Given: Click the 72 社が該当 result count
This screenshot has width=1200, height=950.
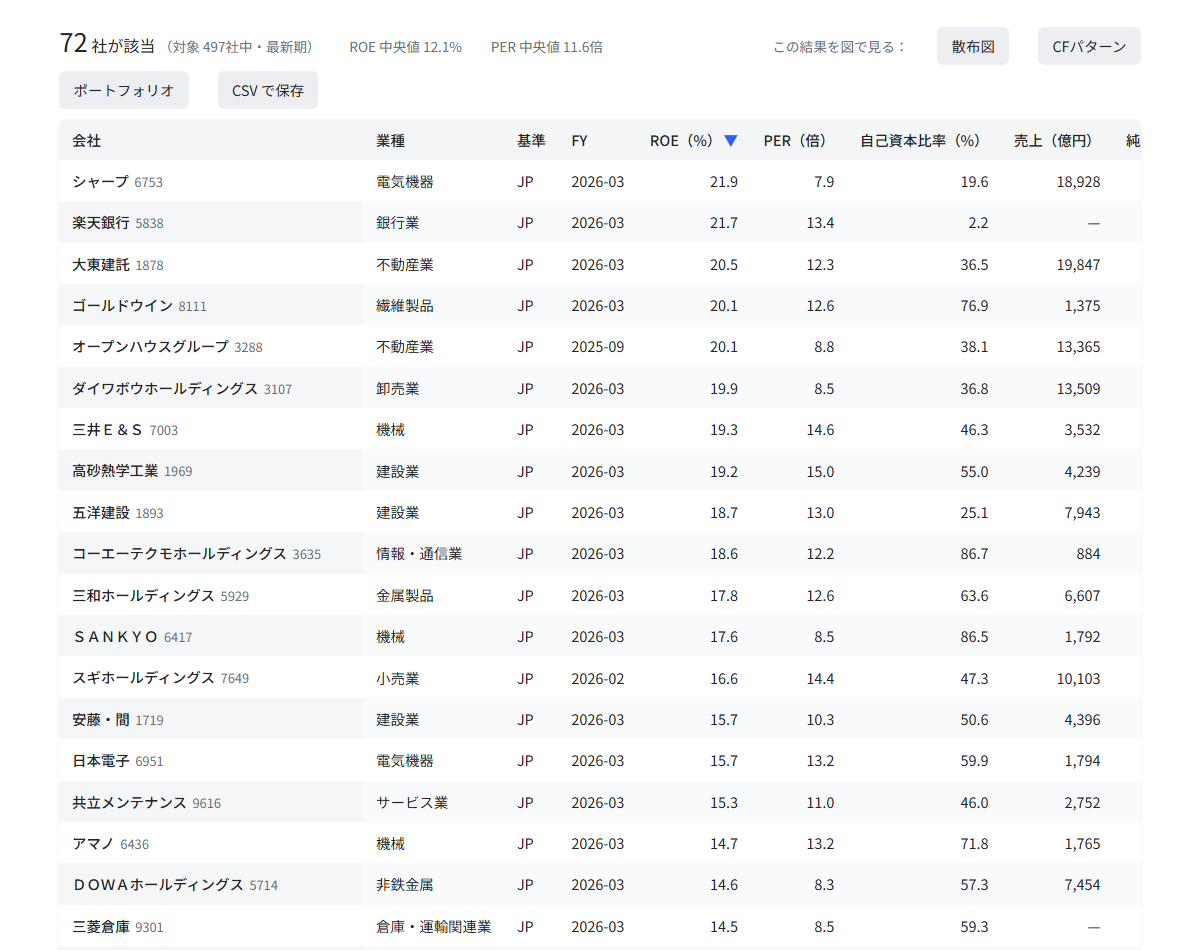Looking at the screenshot, I should tap(107, 44).
